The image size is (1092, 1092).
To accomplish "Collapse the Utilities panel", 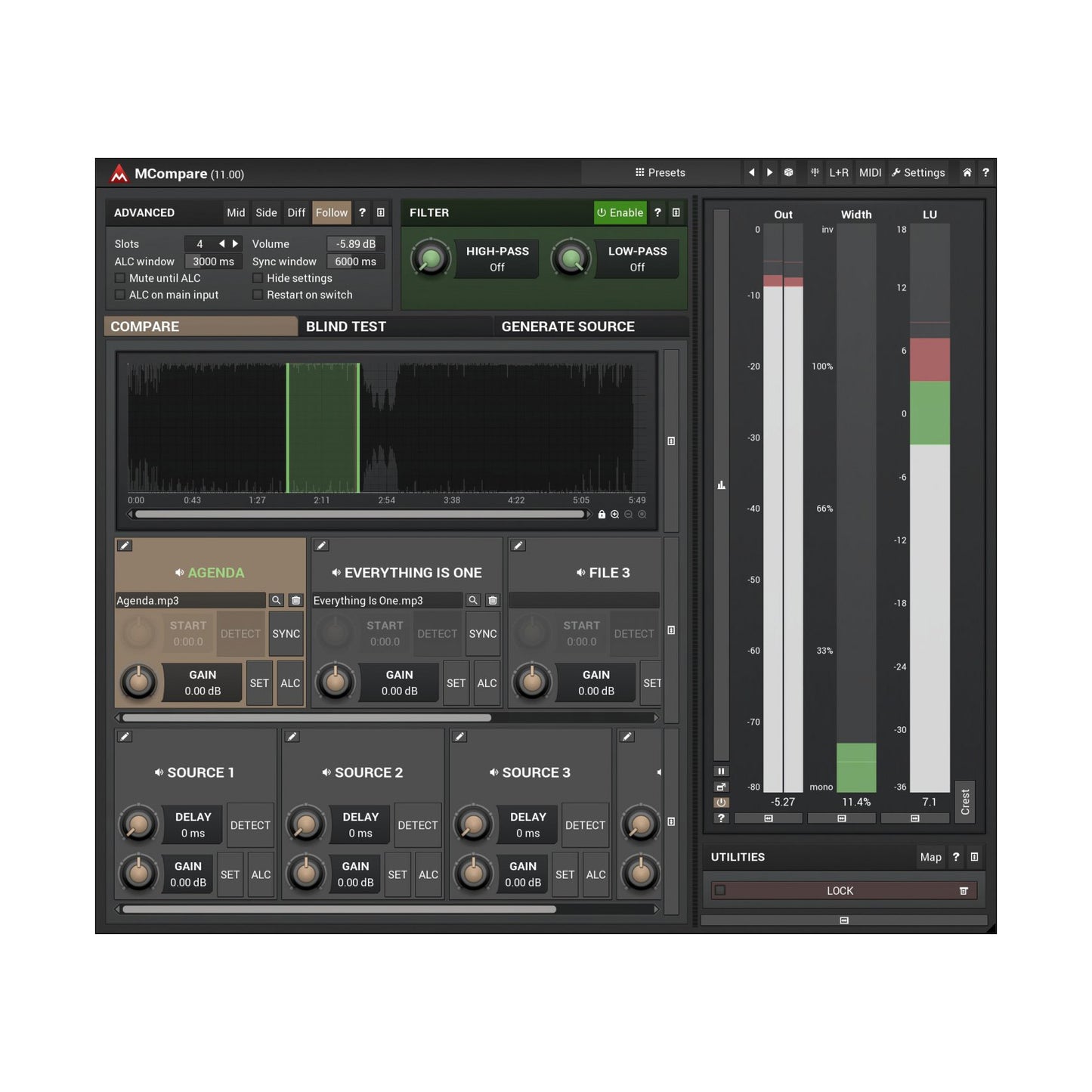I will [x=974, y=857].
